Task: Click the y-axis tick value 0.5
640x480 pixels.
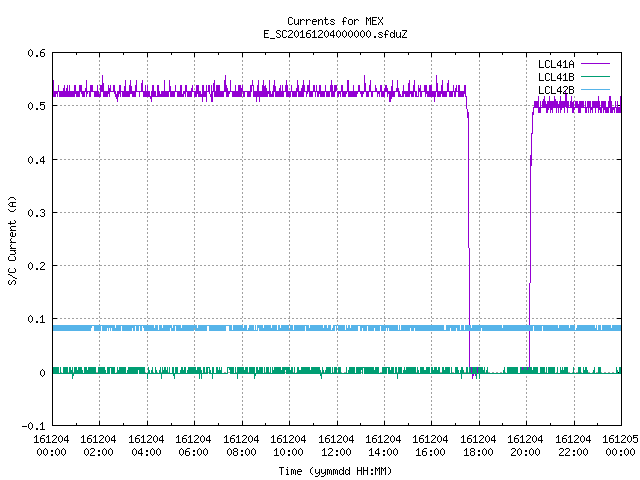Action: [x=36, y=106]
